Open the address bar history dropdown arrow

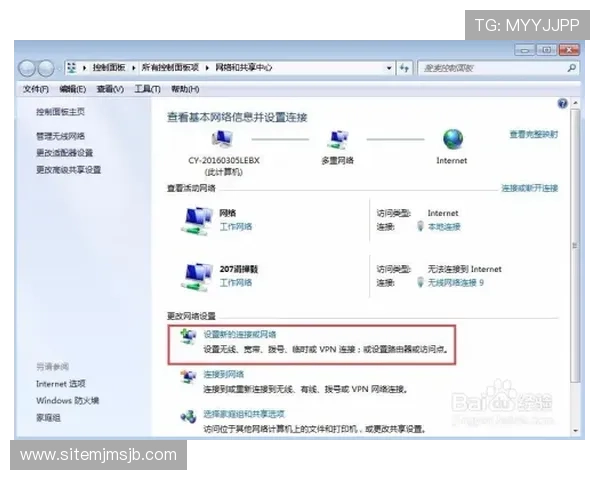pyautogui.click(x=389, y=68)
